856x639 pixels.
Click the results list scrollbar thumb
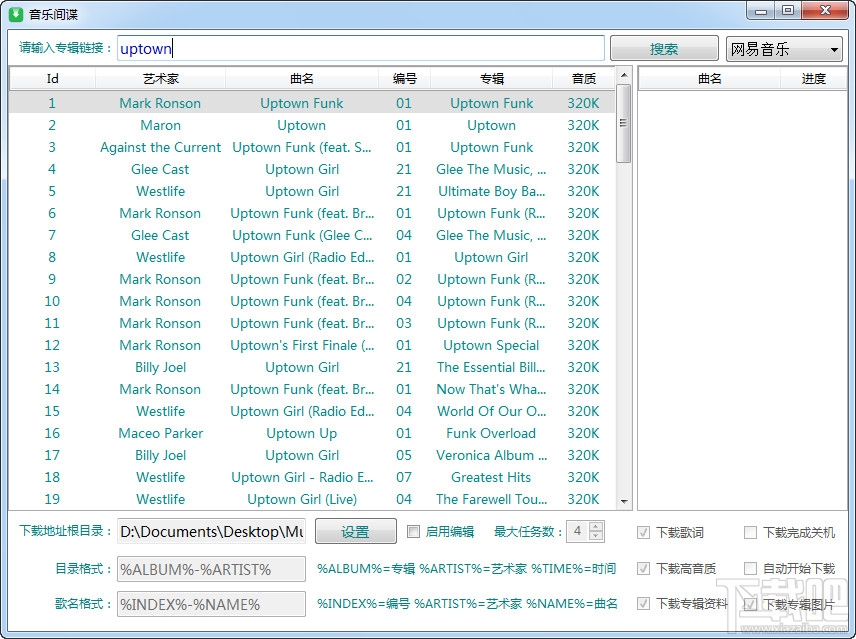[623, 123]
